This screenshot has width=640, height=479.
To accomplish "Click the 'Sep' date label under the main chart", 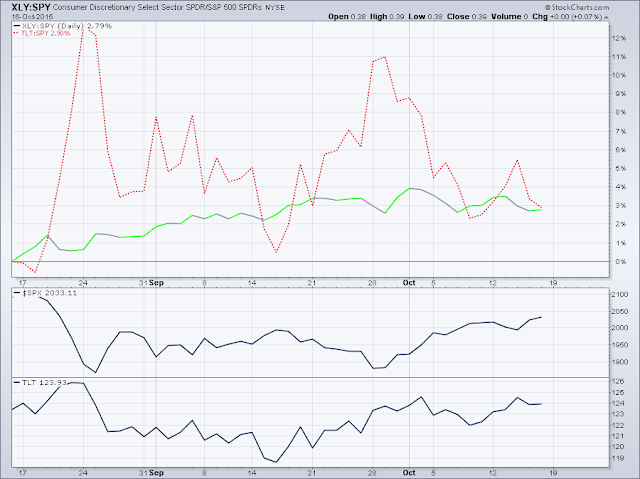I will pyautogui.click(x=157, y=283).
